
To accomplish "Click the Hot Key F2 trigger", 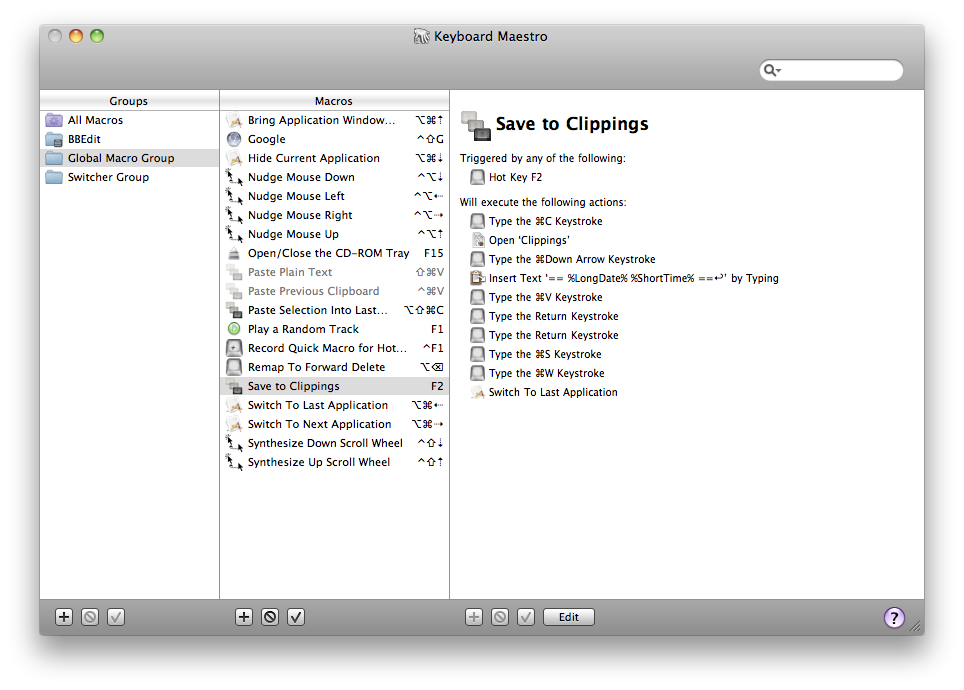I will [507, 177].
